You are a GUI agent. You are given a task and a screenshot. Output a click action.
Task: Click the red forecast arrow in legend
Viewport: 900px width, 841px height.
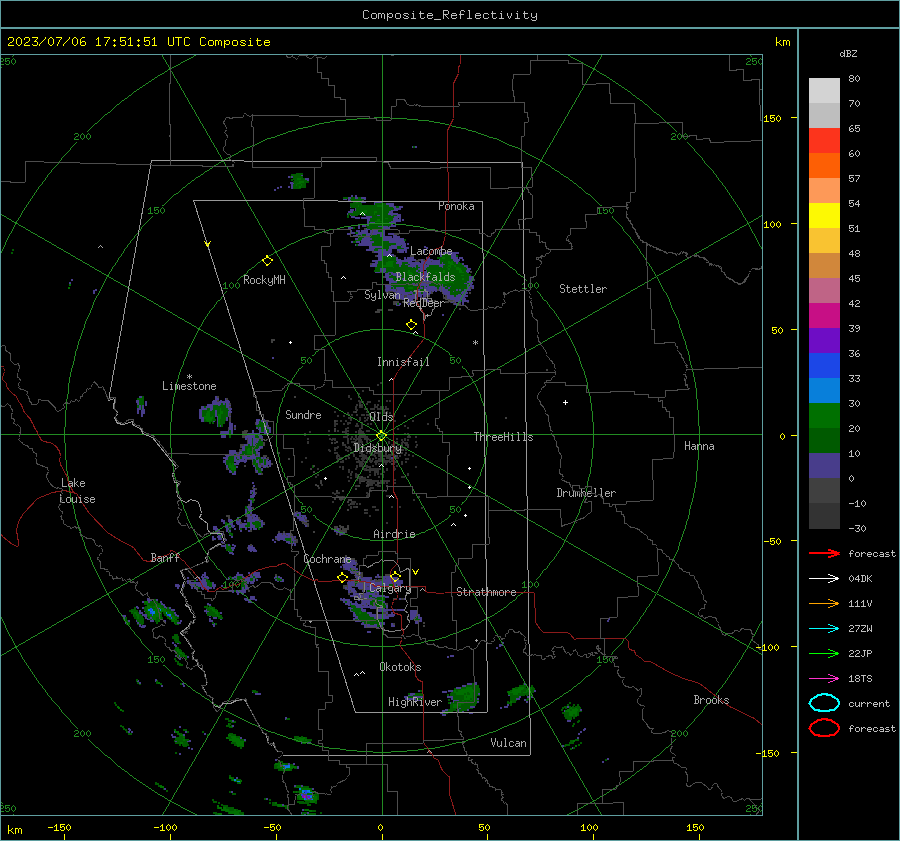point(824,553)
